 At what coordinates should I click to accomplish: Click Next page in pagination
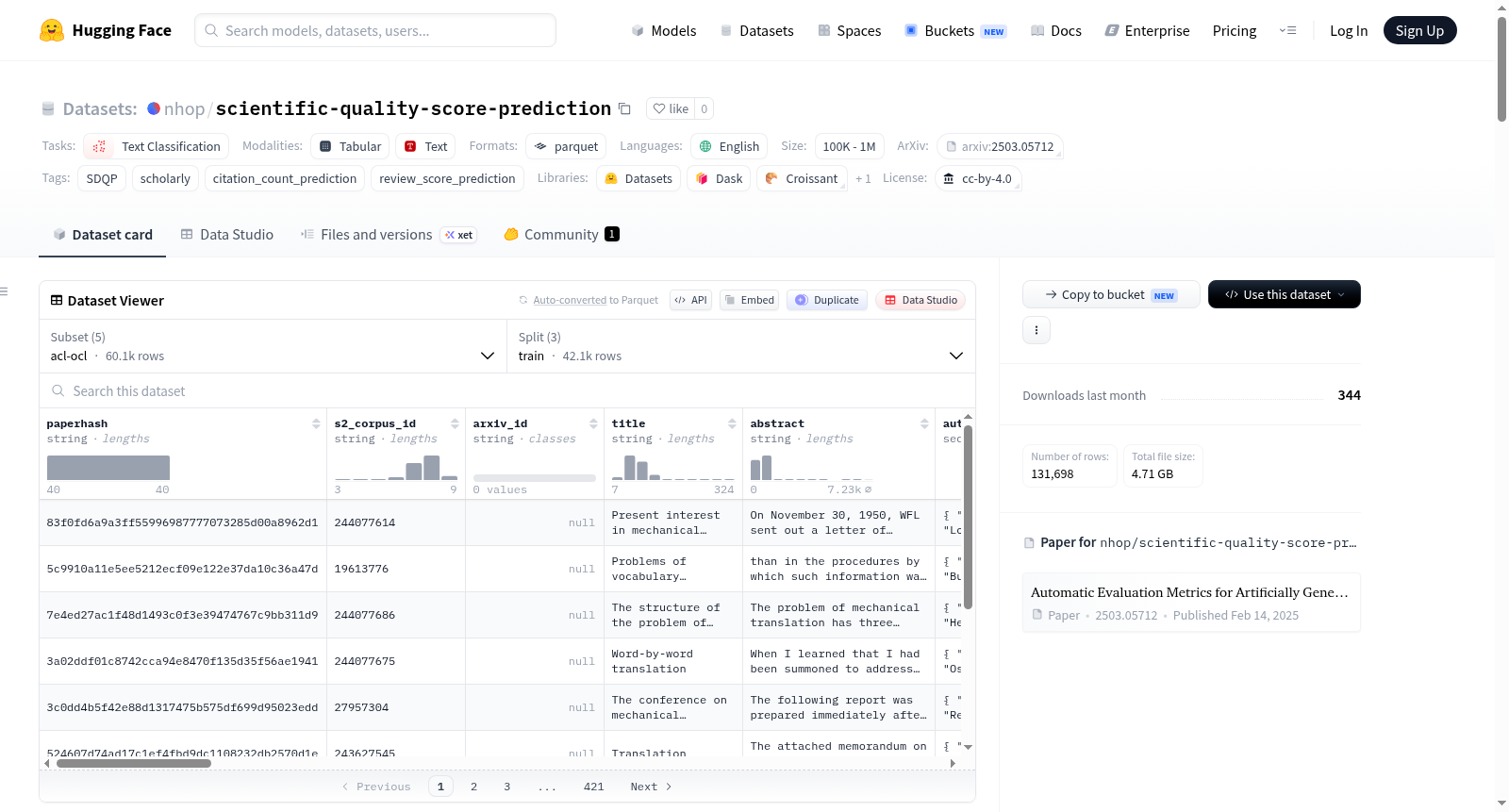pyautogui.click(x=651, y=787)
